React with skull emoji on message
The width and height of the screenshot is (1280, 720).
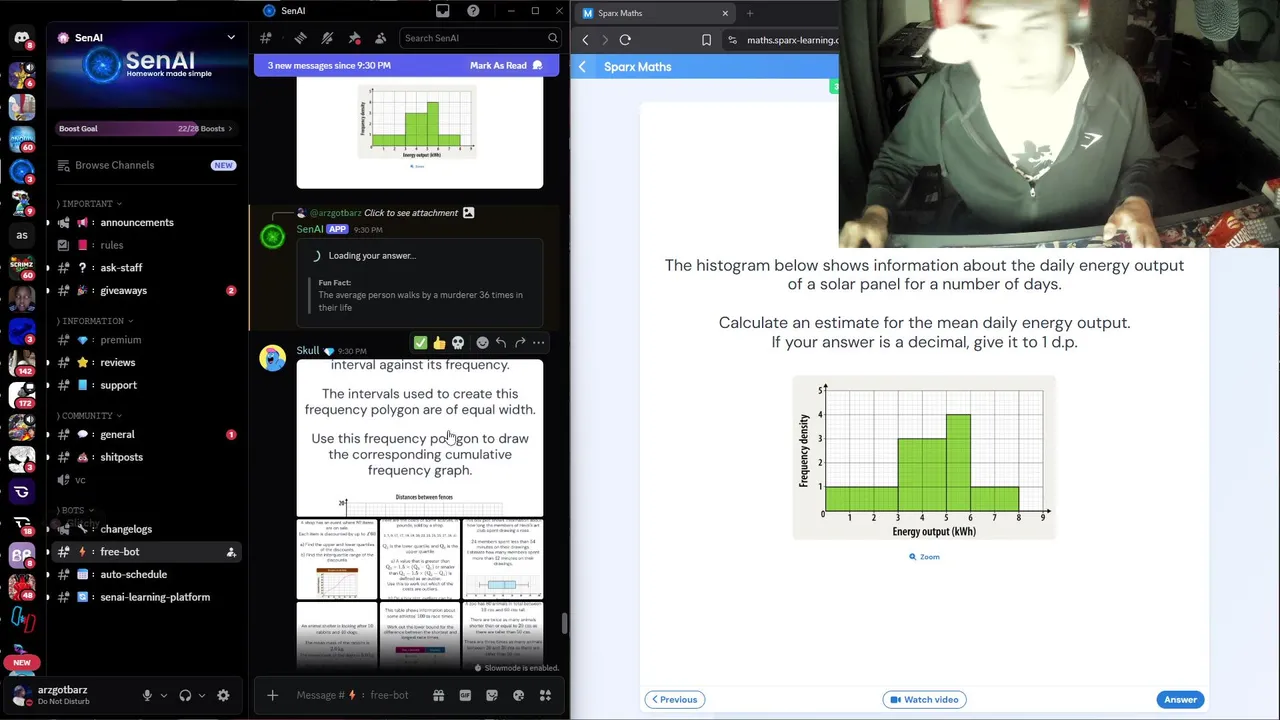click(x=458, y=343)
